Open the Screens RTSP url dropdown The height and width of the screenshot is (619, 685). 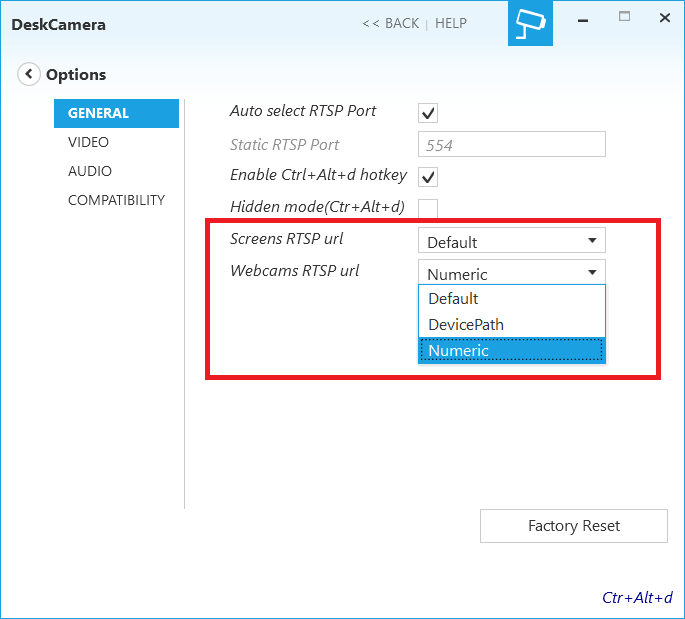point(511,241)
